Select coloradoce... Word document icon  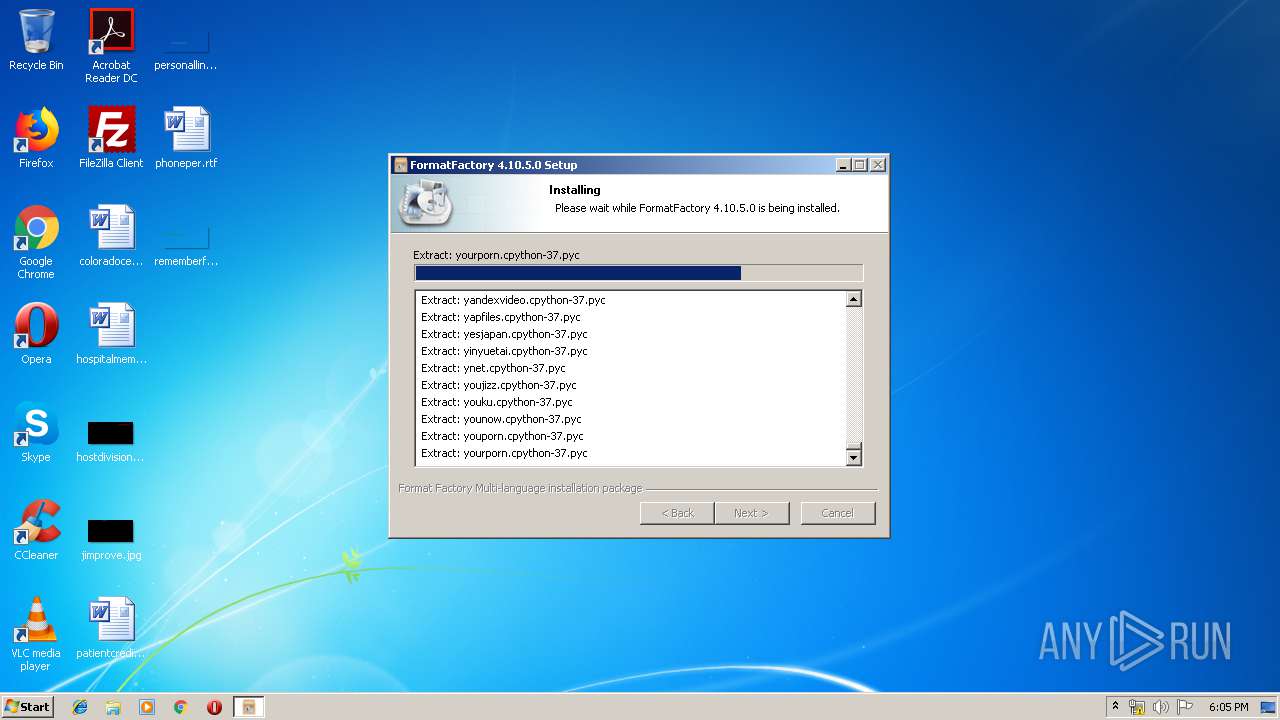(x=111, y=236)
